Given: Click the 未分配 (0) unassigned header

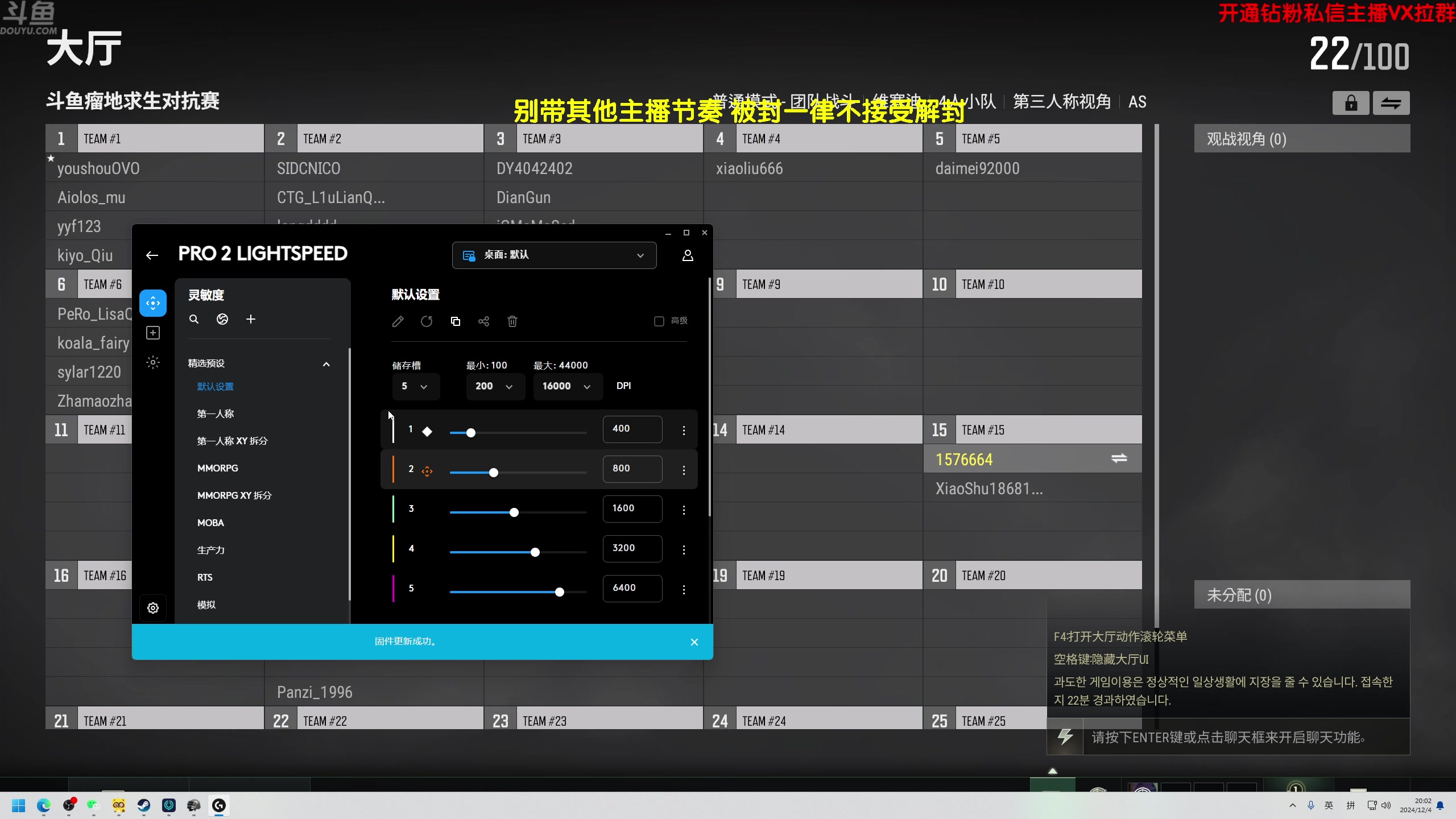Looking at the screenshot, I should coord(1302,595).
